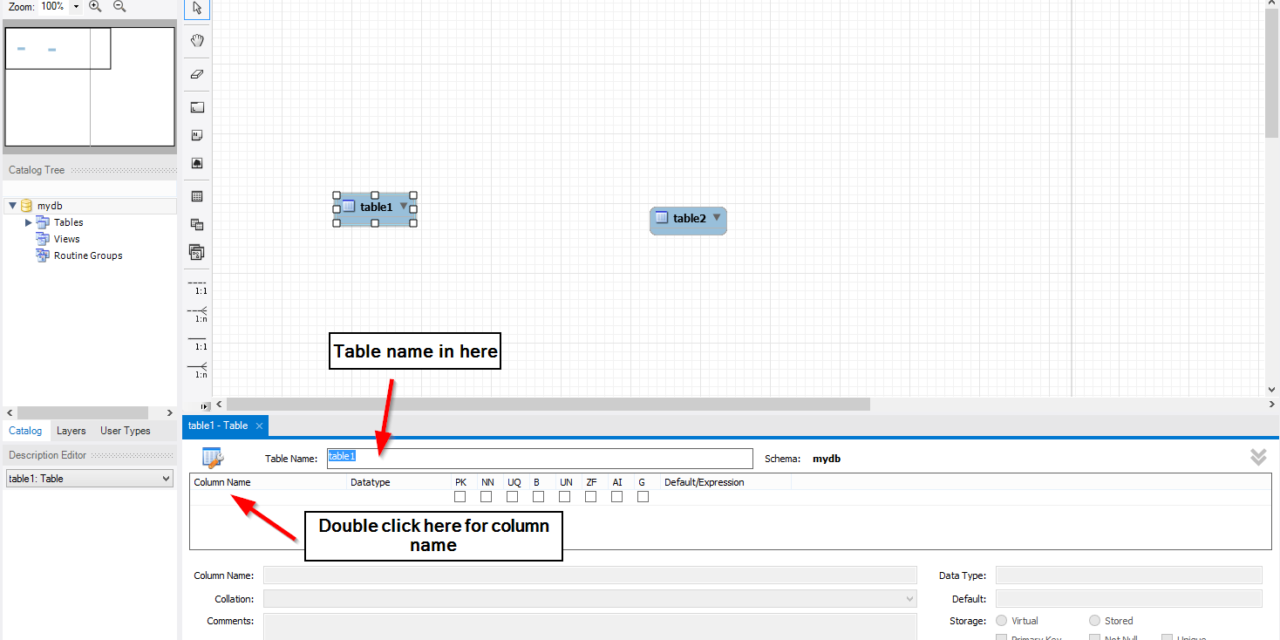Choose the place new table tool
Viewport: 1280px width, 640px height.
tap(197, 197)
